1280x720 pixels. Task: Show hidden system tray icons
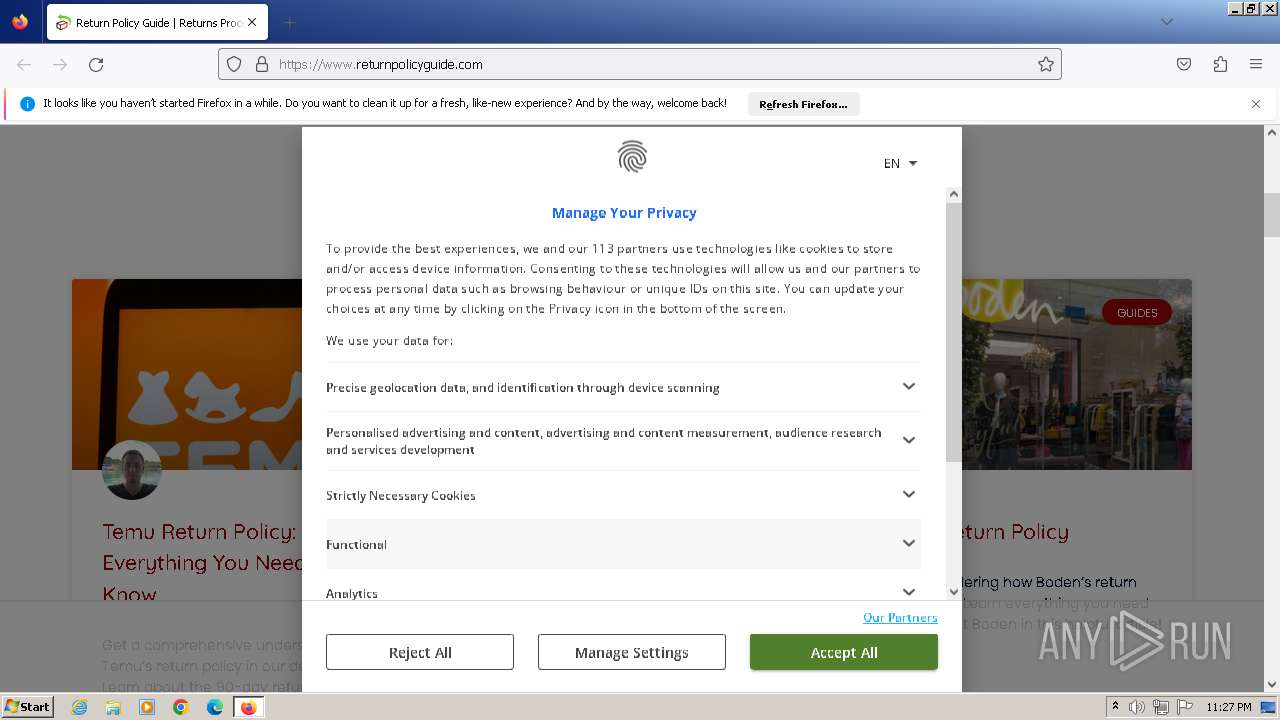tap(1115, 706)
